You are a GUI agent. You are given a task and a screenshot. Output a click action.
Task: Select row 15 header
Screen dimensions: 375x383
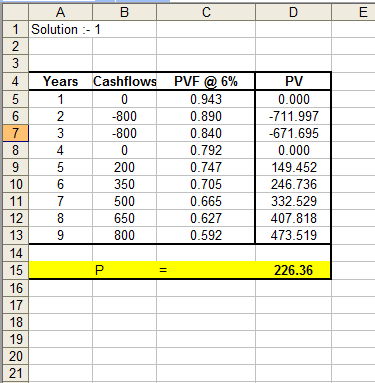(15, 270)
